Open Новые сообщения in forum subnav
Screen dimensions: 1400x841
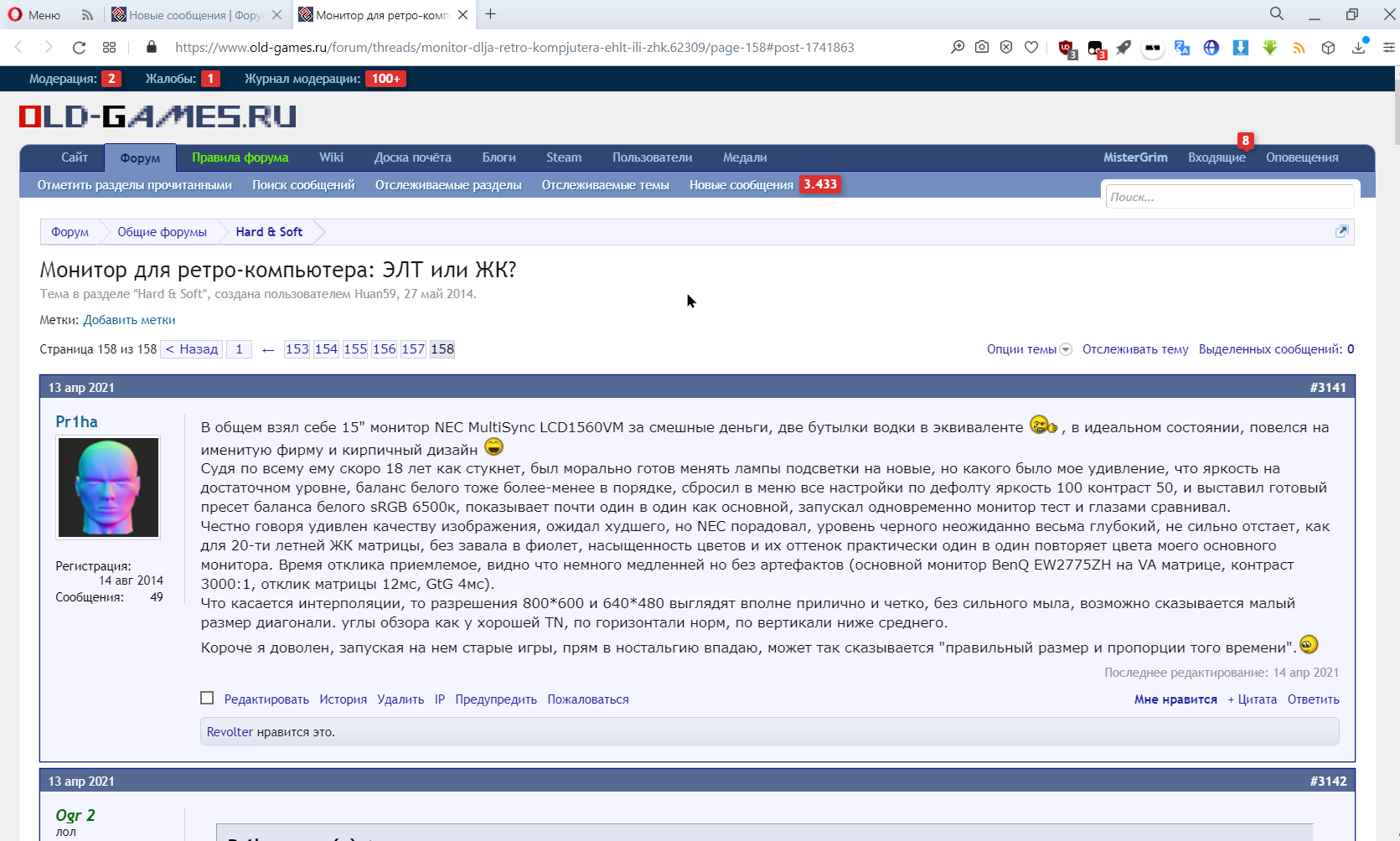point(741,185)
